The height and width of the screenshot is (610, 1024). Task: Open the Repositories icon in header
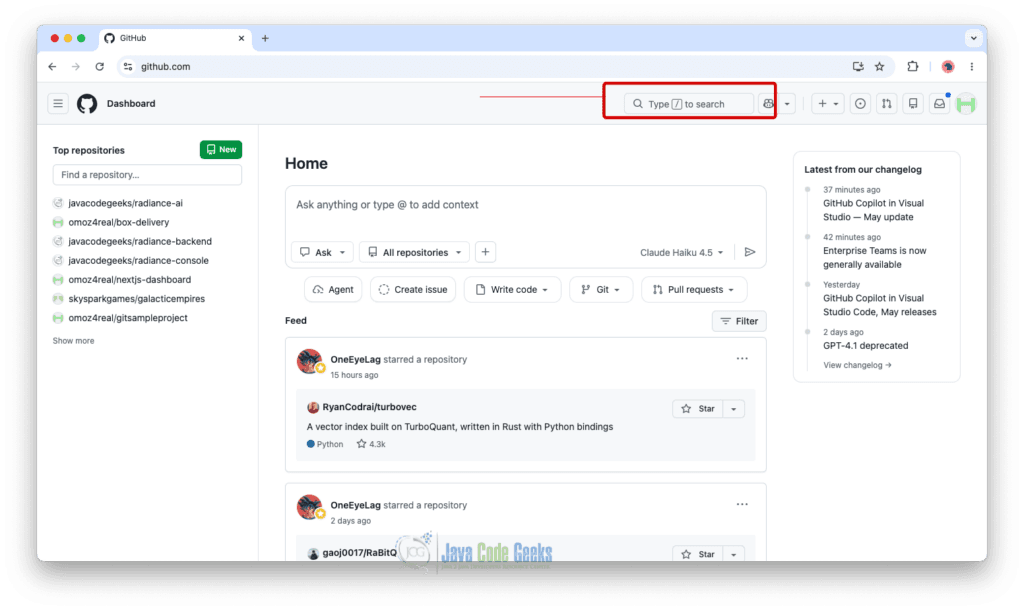click(913, 104)
